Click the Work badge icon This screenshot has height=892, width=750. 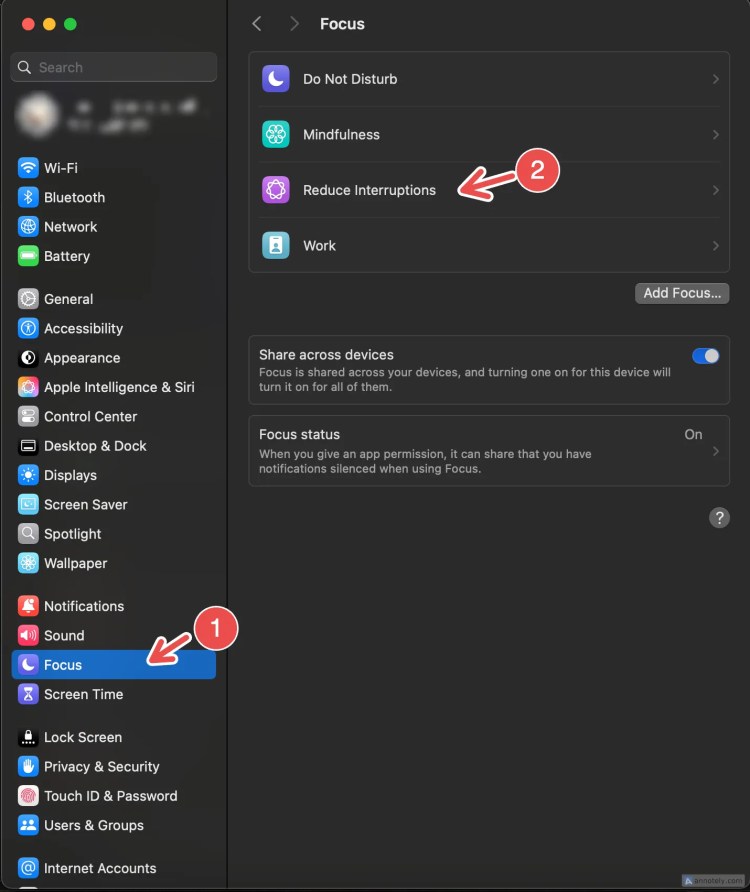coord(276,245)
